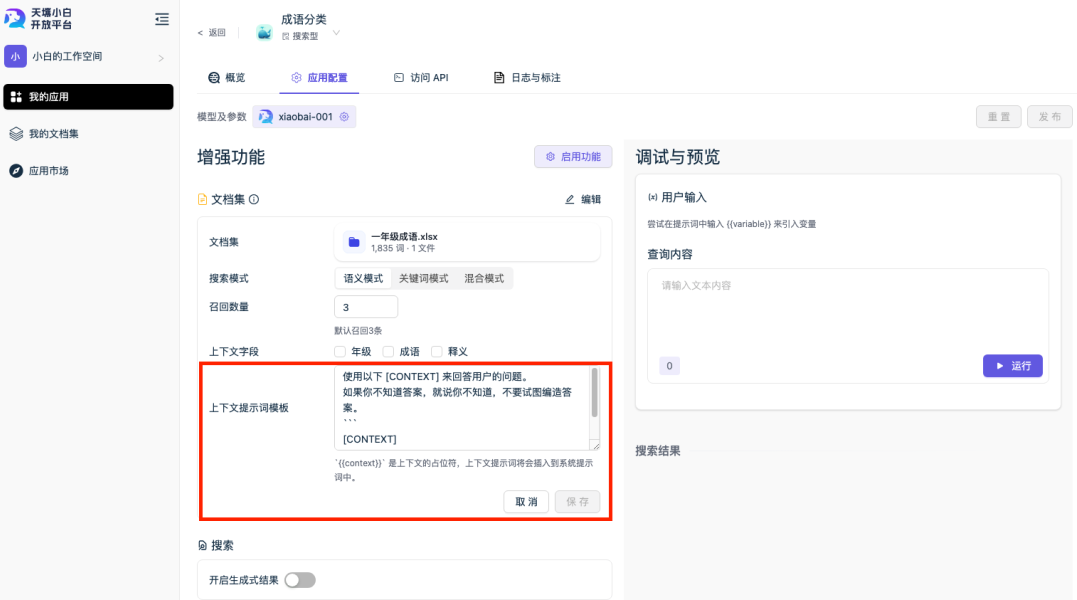Click 启用功能 button
The image size is (1077, 600).
click(x=573, y=157)
